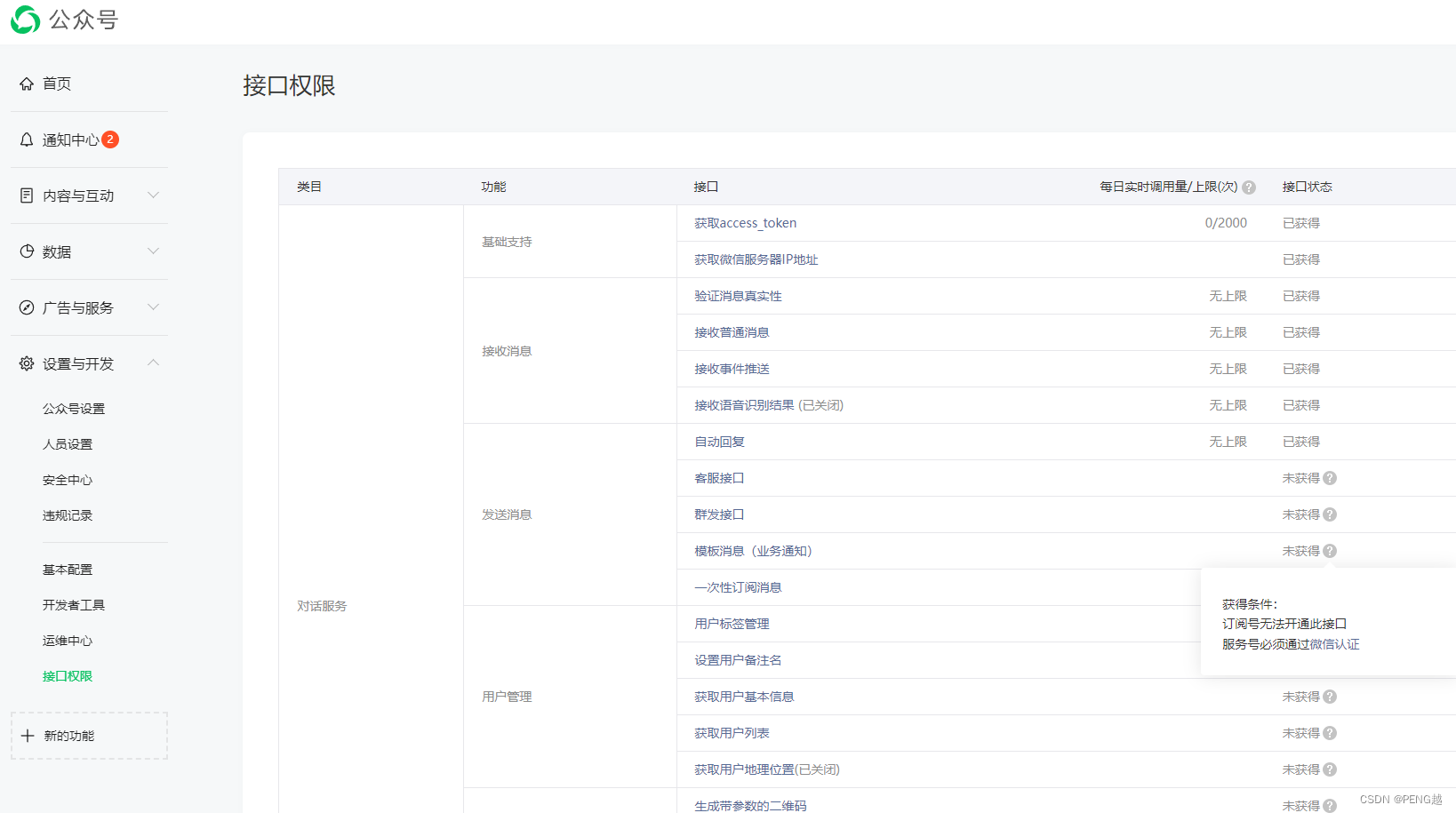The width and height of the screenshot is (1456, 813).
Task: Click the plus icon beside 新的功能
Action: pos(28,736)
